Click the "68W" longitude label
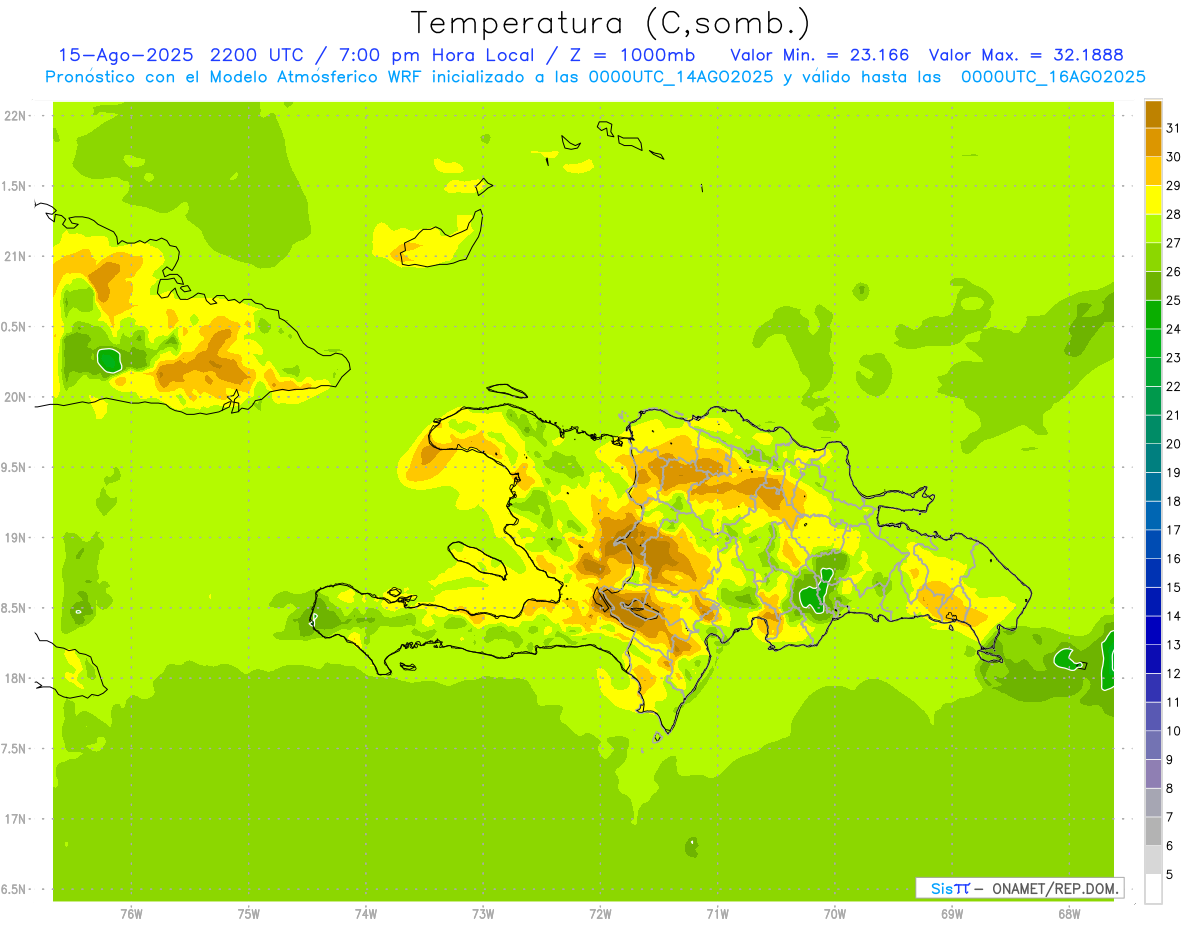1200x927 pixels. tap(1069, 914)
